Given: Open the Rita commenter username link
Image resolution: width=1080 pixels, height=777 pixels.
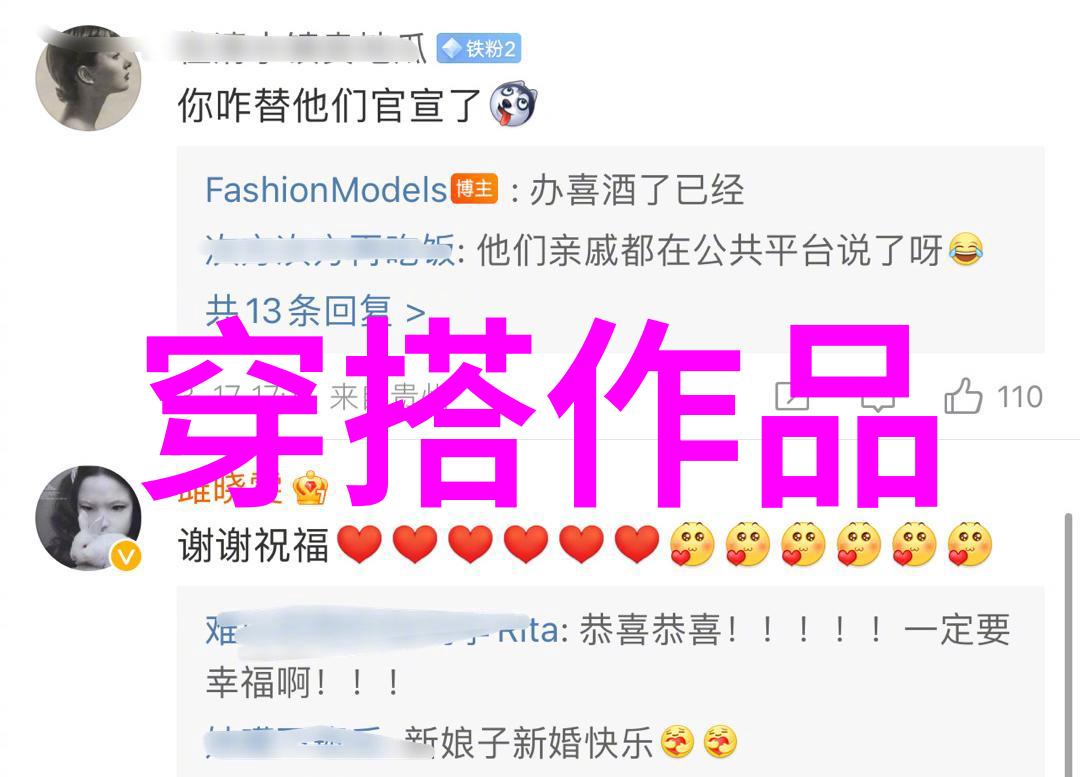Looking at the screenshot, I should tap(382, 630).
